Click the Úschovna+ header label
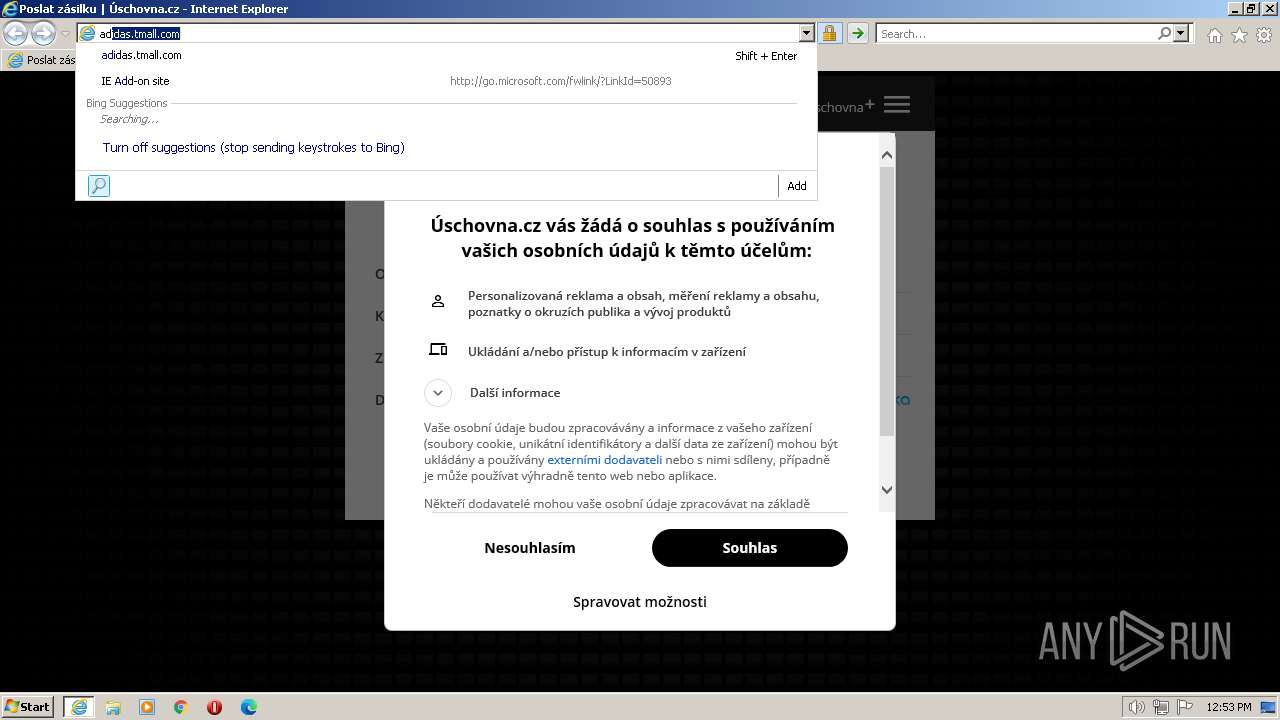 tap(845, 106)
